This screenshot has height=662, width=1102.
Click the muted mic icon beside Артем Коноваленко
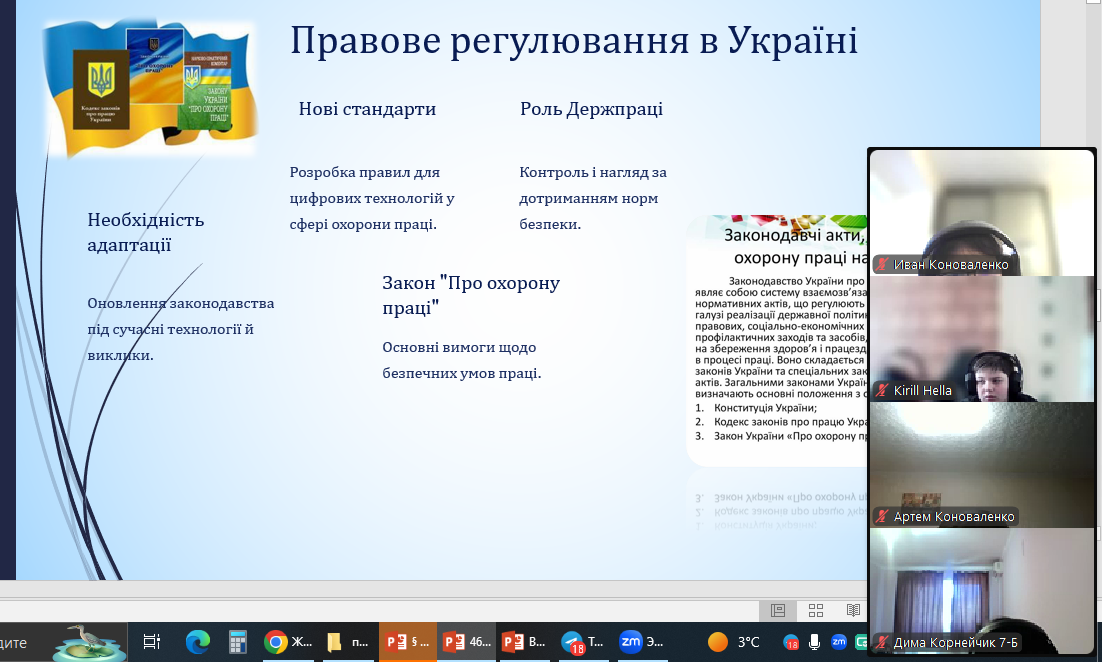coord(882,517)
